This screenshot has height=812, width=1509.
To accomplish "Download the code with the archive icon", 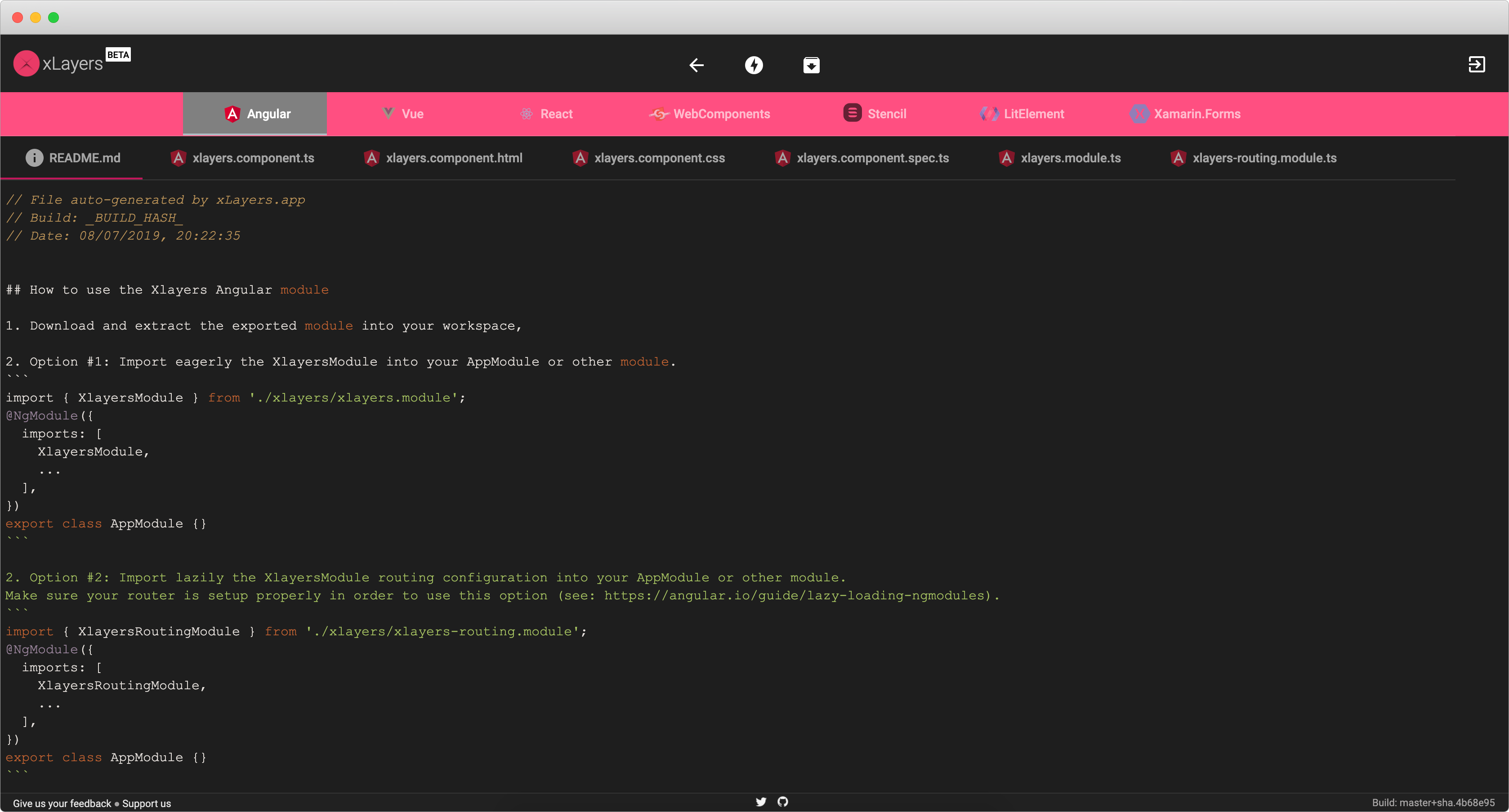I will [x=811, y=64].
